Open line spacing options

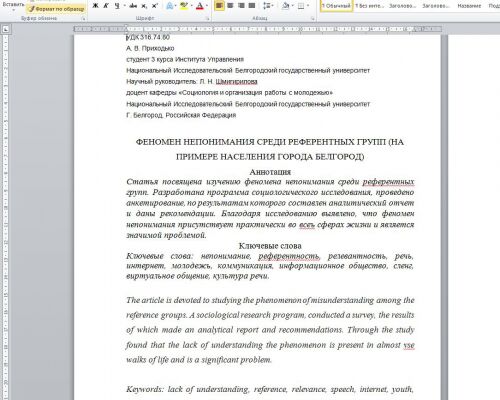tap(266, 6)
